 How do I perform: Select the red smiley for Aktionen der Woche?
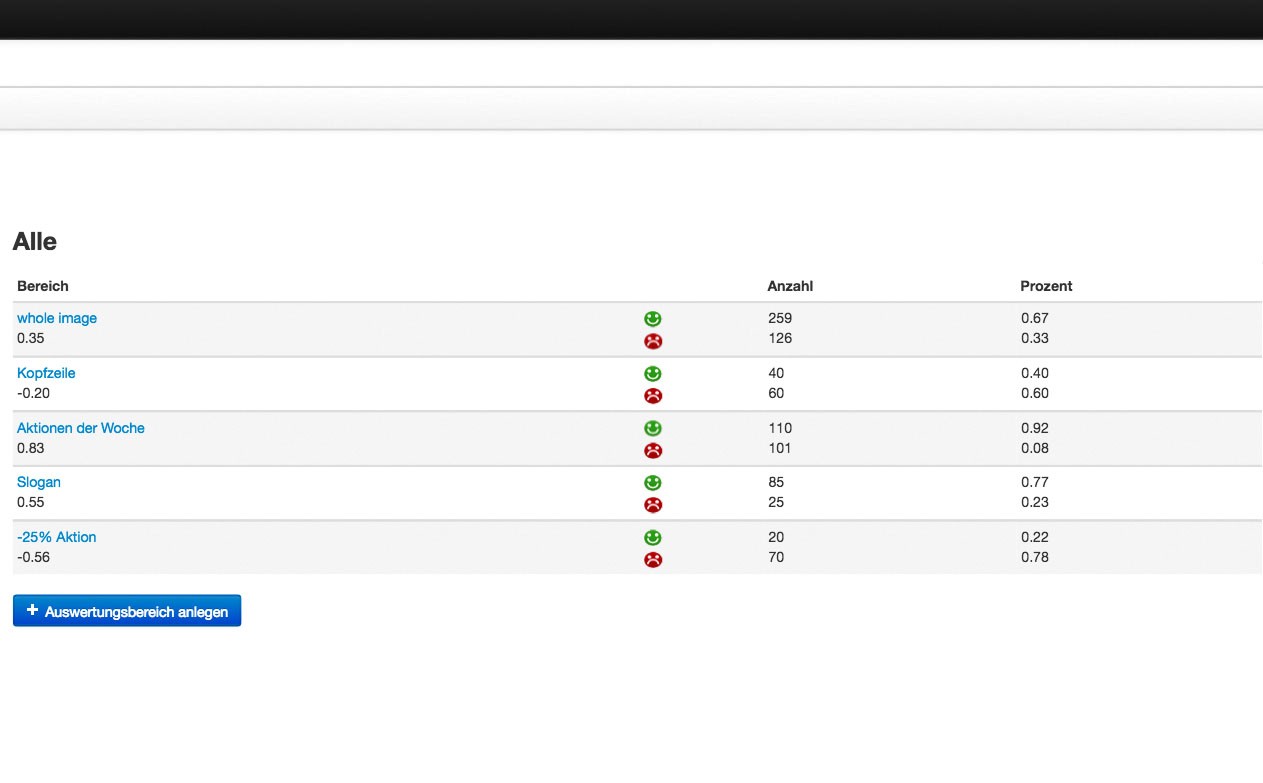652,450
